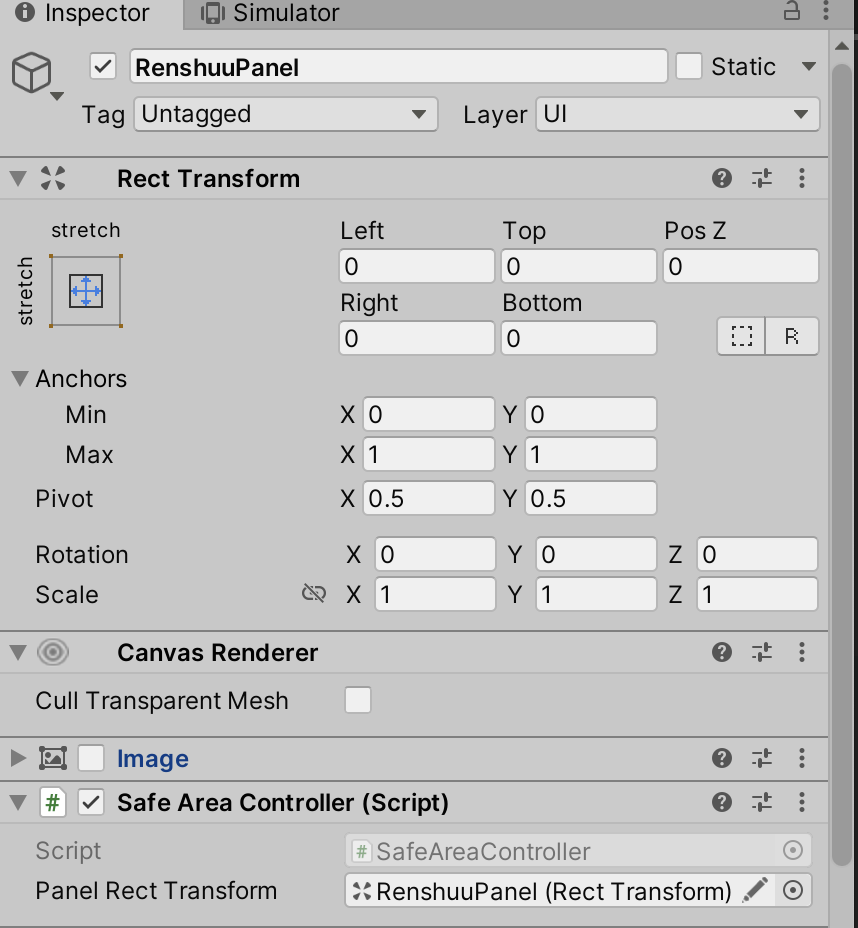
Task: Click the pencil edit icon next to RenshuuPanel reference
Action: click(x=757, y=890)
